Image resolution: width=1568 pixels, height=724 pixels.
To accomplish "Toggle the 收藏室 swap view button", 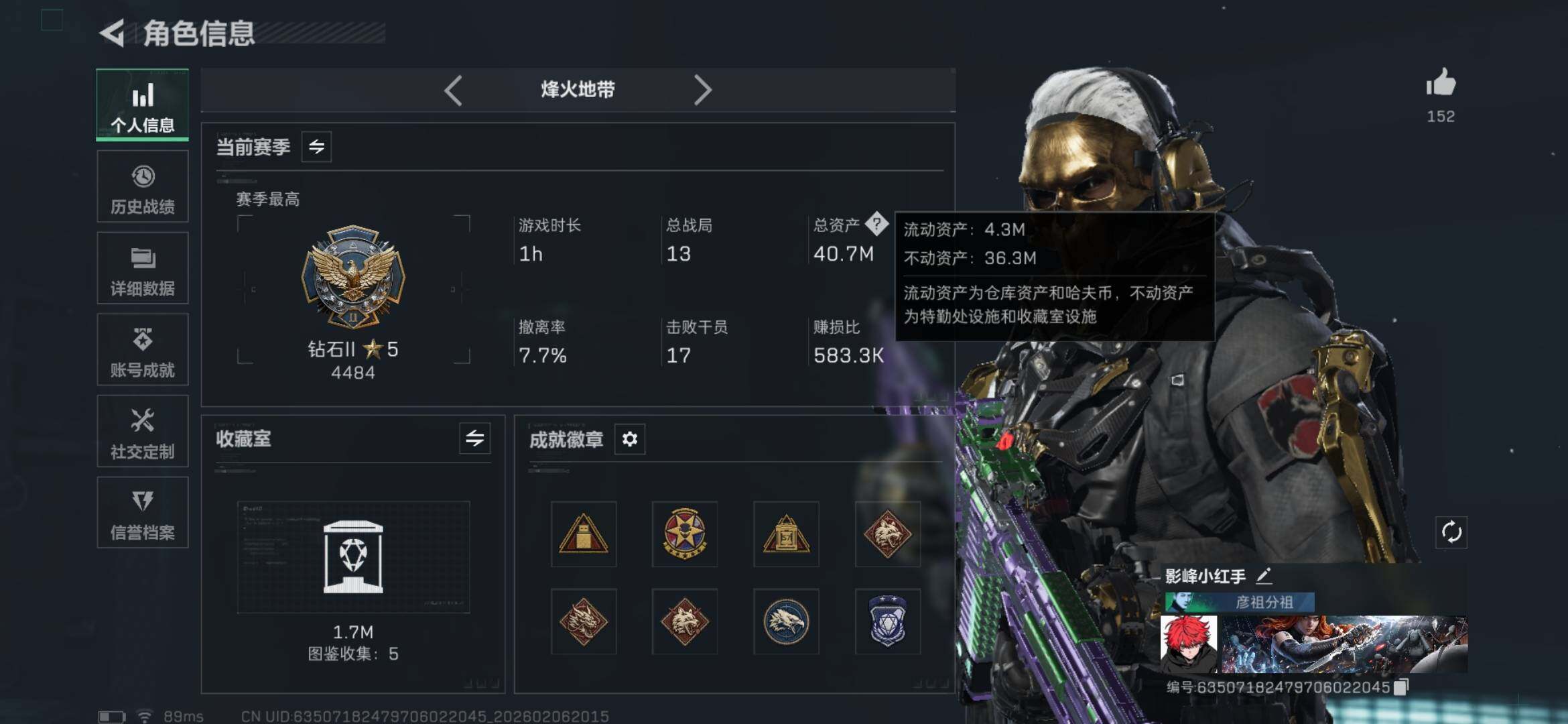I will [474, 438].
